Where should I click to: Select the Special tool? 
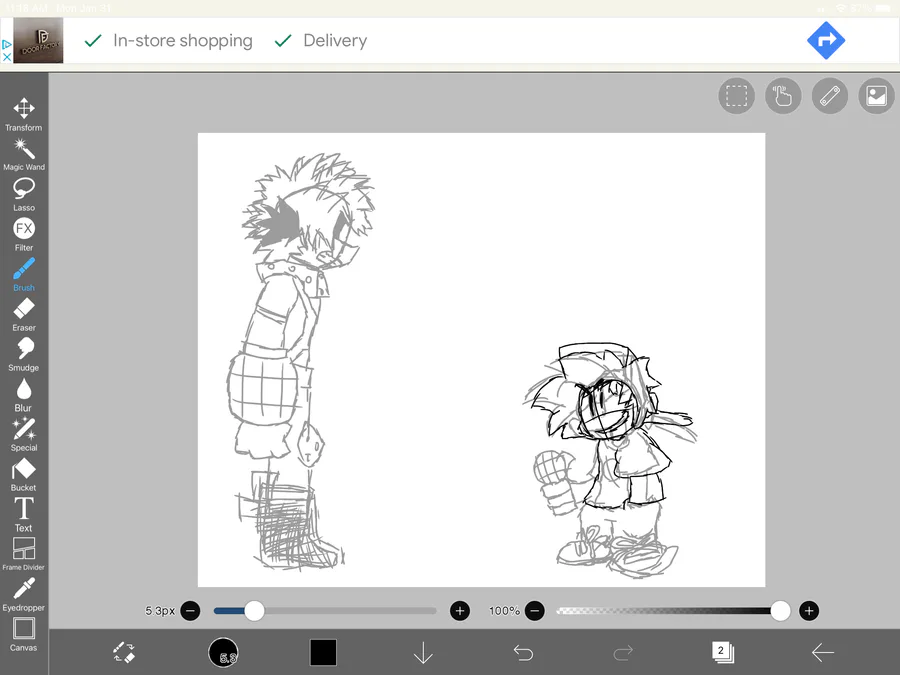pos(24,435)
